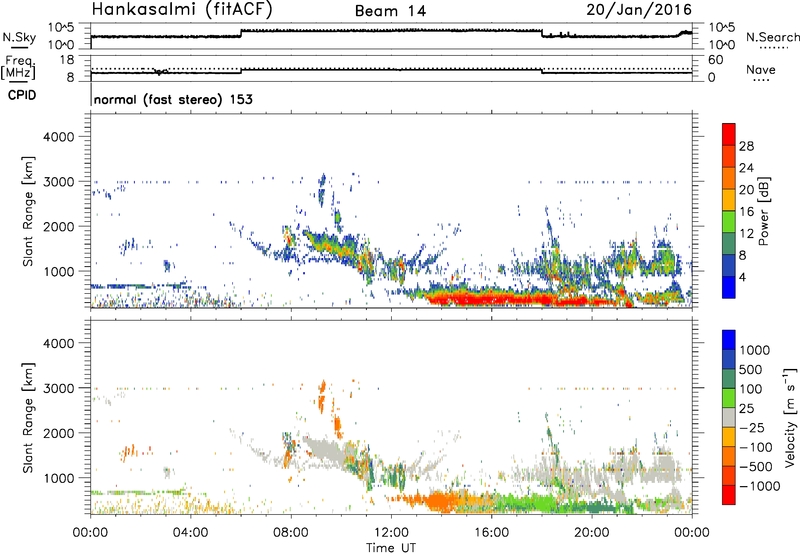Click the 2000 tick on the velocity panel axis

[58, 433]
